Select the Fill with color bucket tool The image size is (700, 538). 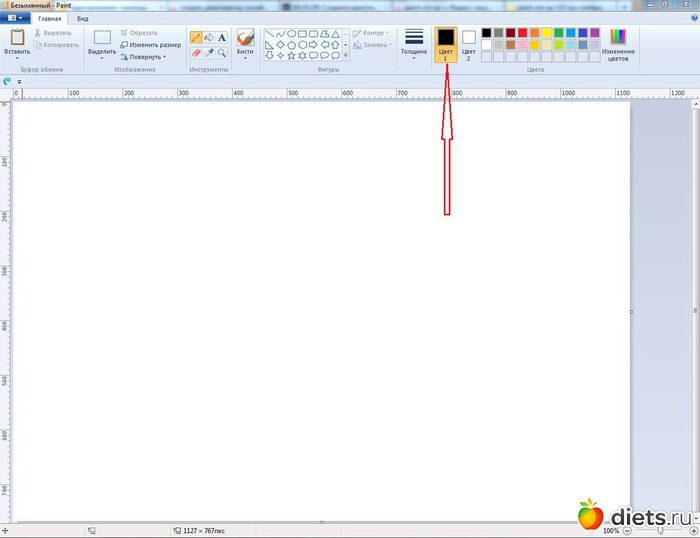point(209,37)
